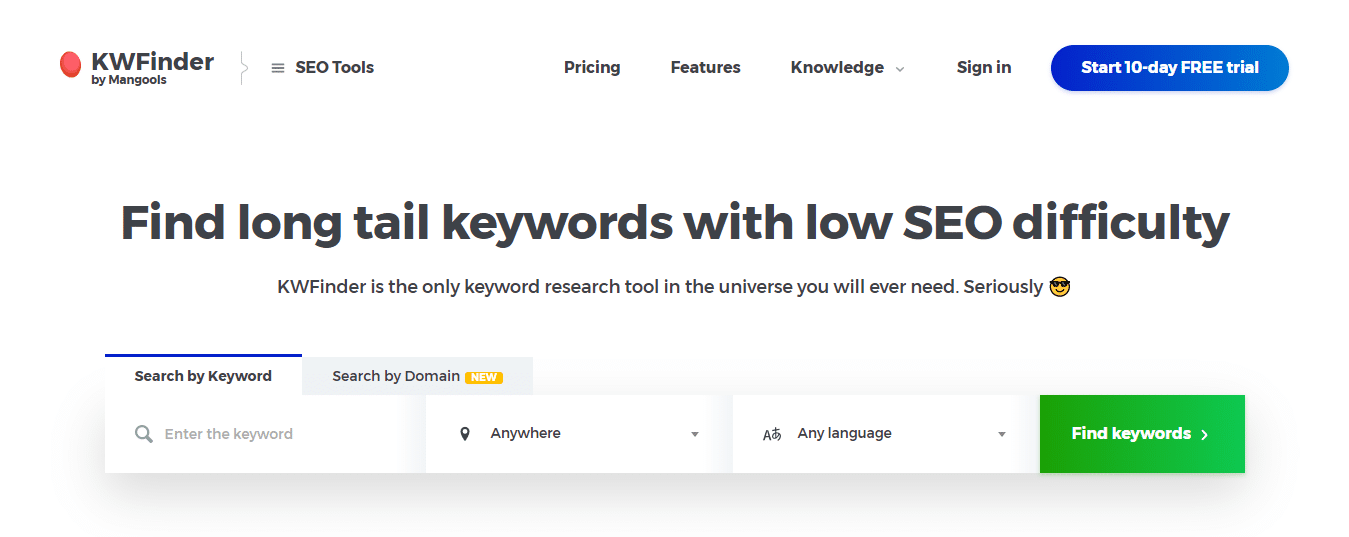Viewport: 1349px width, 537px height.
Task: Click the language translation icon
Action: (x=772, y=434)
